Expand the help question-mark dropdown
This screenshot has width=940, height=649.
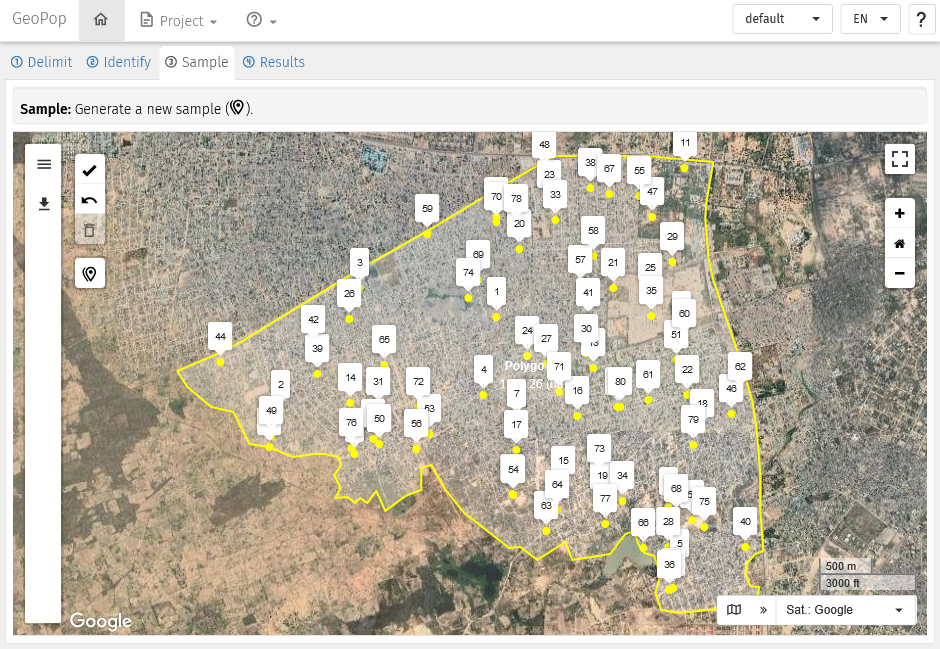pos(261,21)
